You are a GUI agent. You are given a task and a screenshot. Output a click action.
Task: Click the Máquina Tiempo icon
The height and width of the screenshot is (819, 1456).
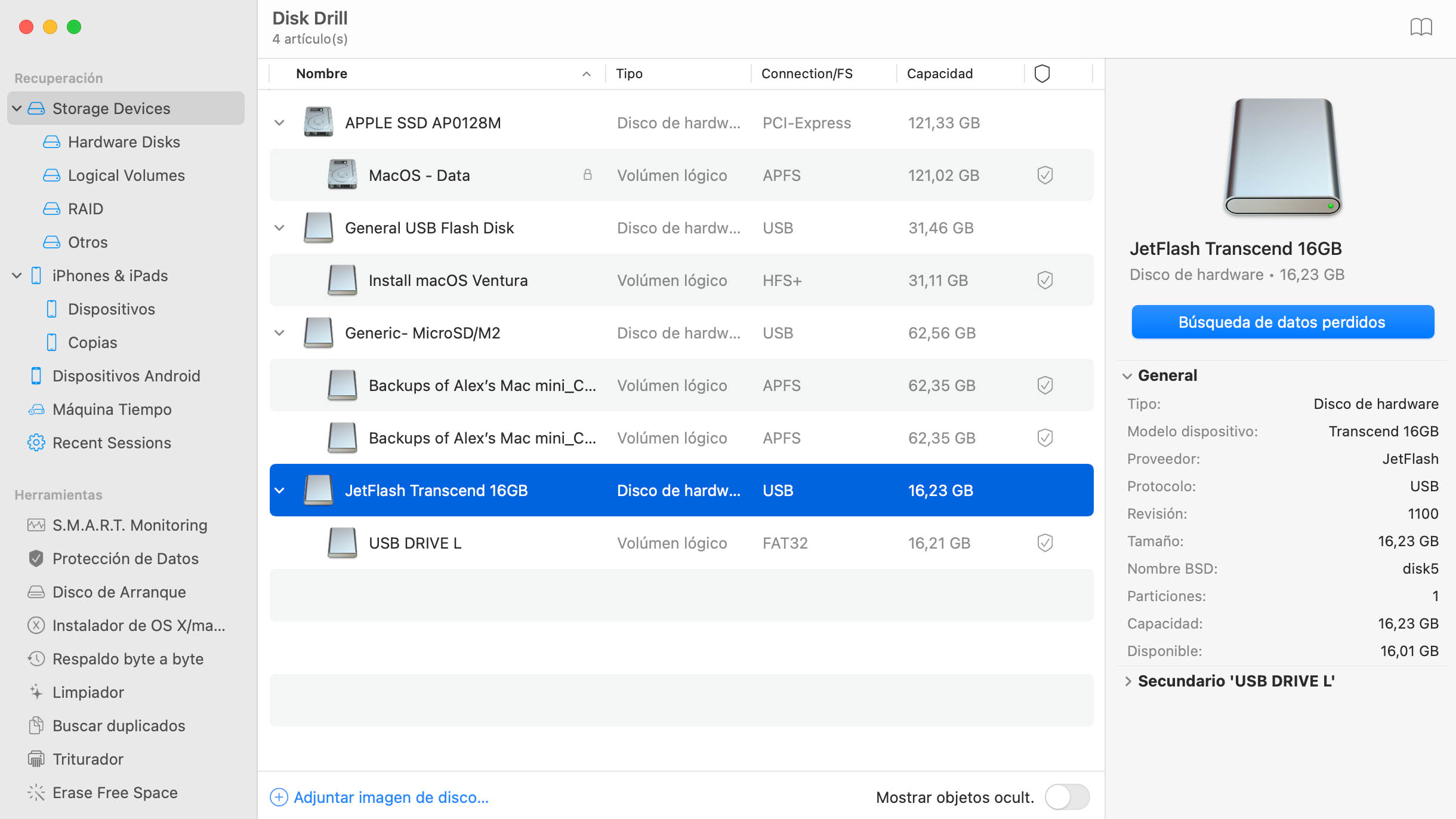(36, 409)
